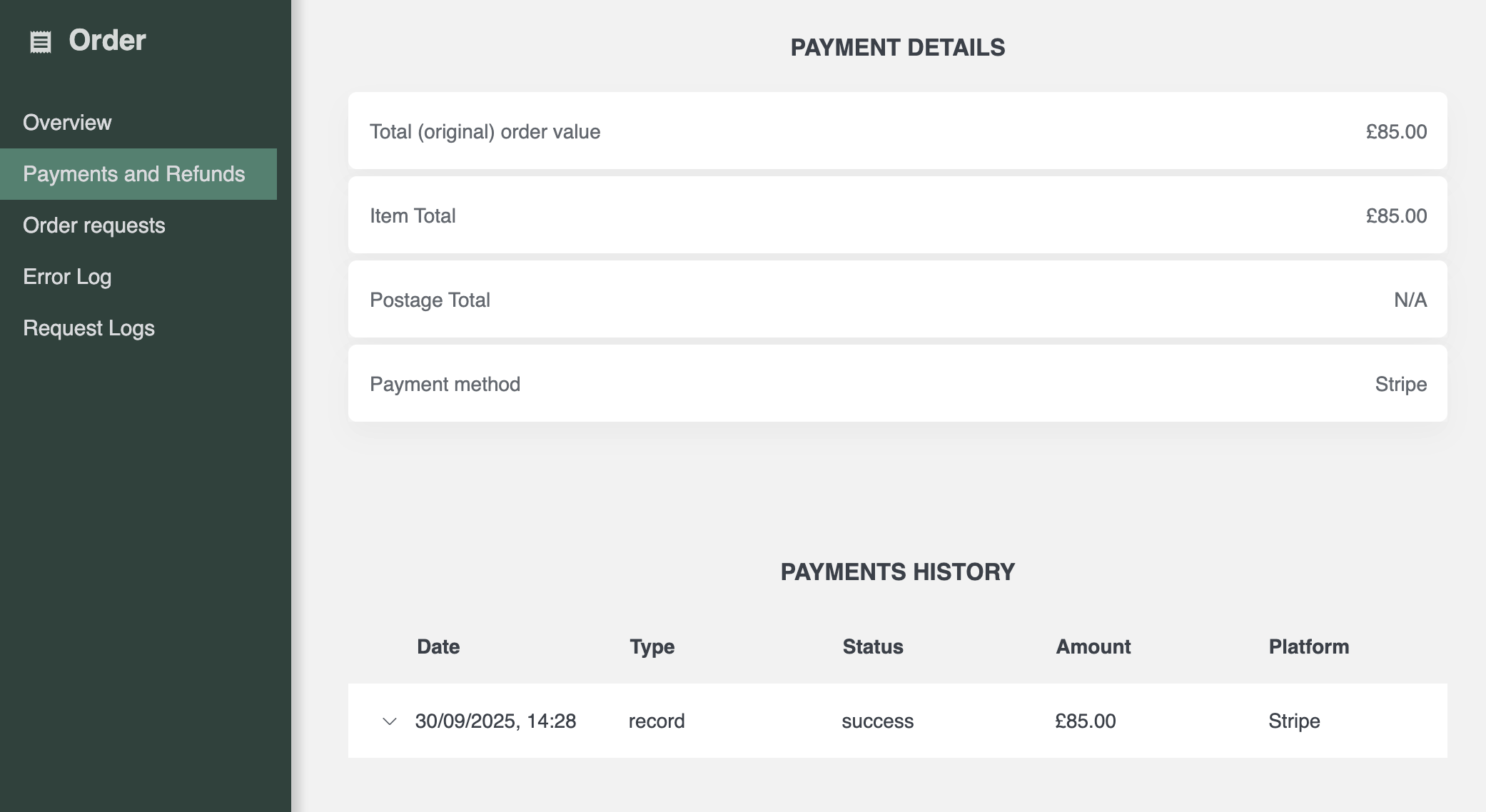Click the Postage Total row
1486x812 pixels.
pos(897,300)
